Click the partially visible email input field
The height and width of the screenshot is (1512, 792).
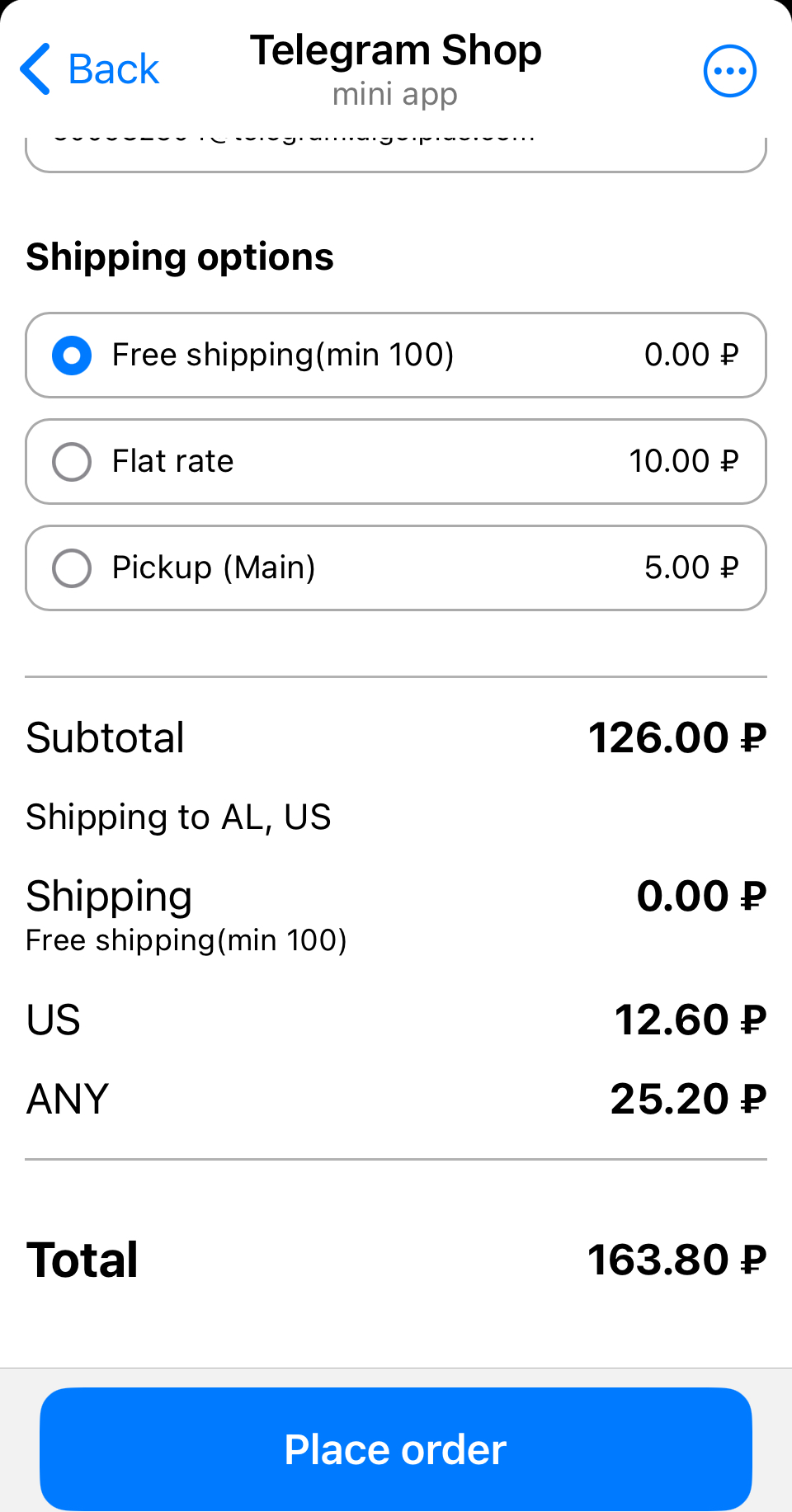396,151
